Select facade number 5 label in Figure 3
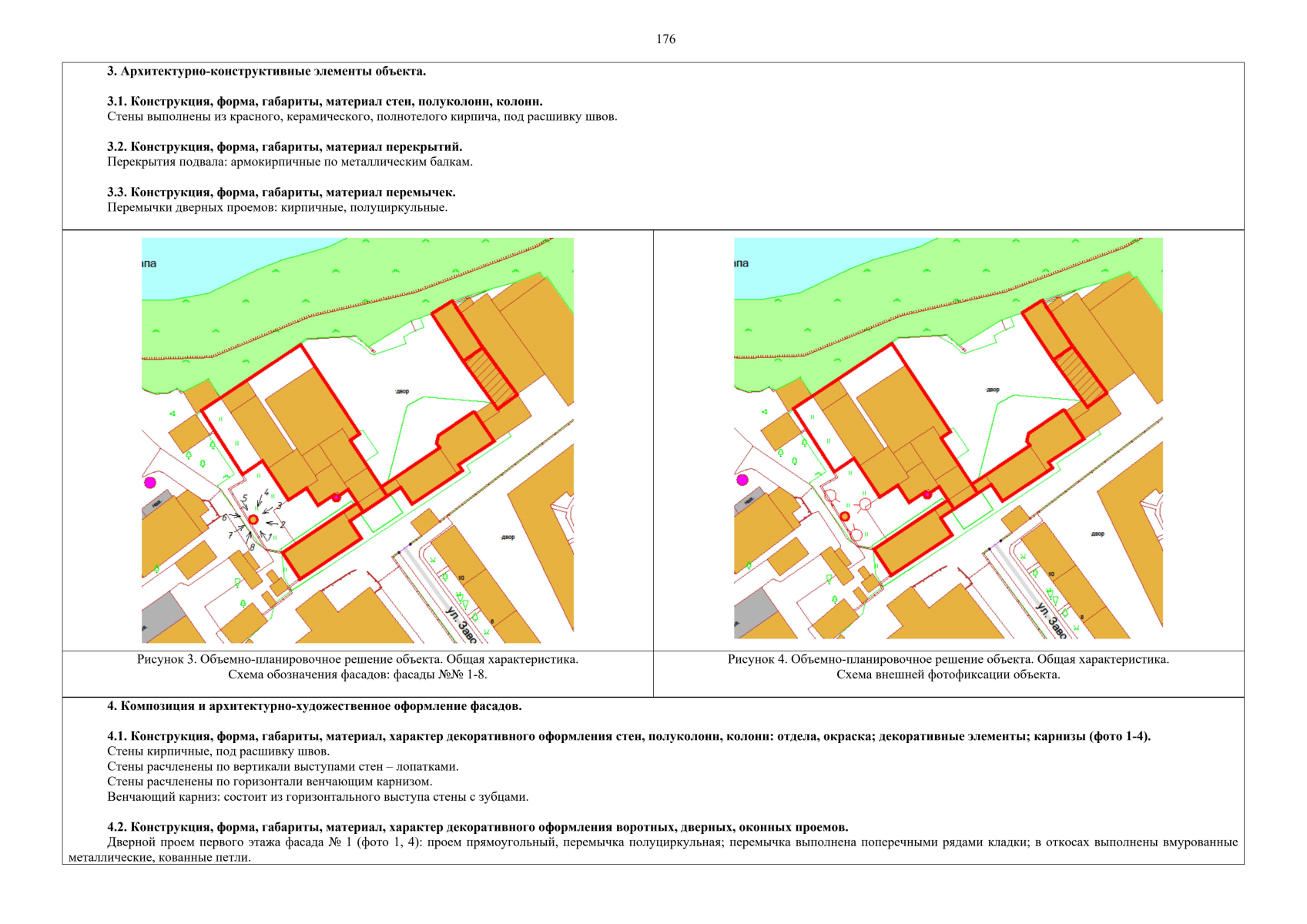Viewport: 1307px width, 924px height. (x=245, y=499)
